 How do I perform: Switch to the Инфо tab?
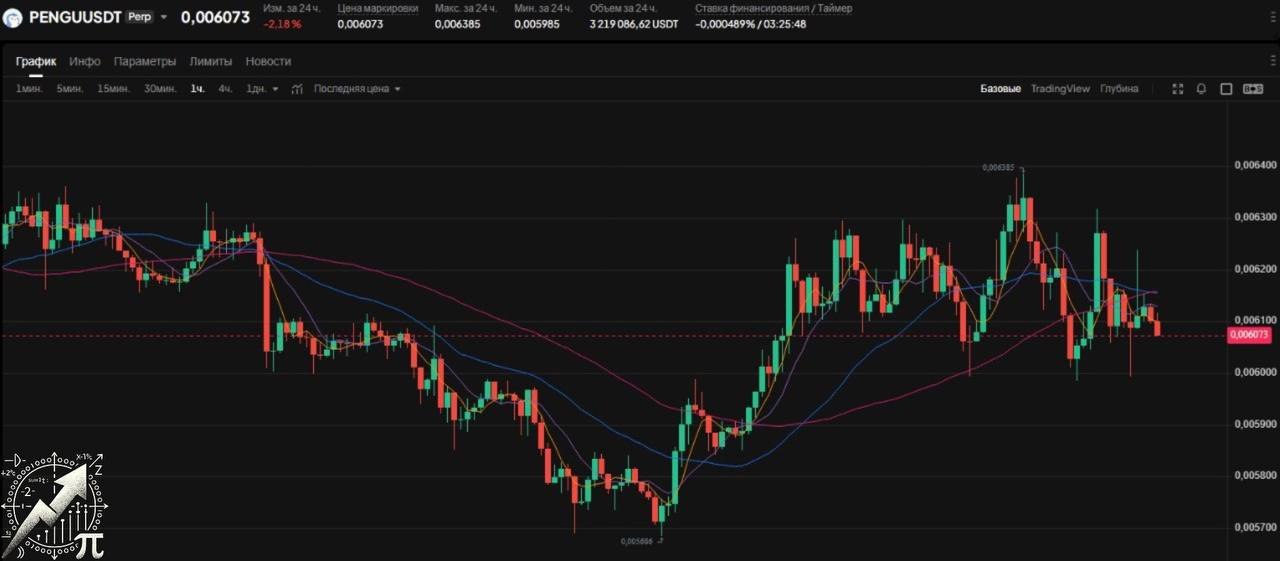[x=85, y=61]
